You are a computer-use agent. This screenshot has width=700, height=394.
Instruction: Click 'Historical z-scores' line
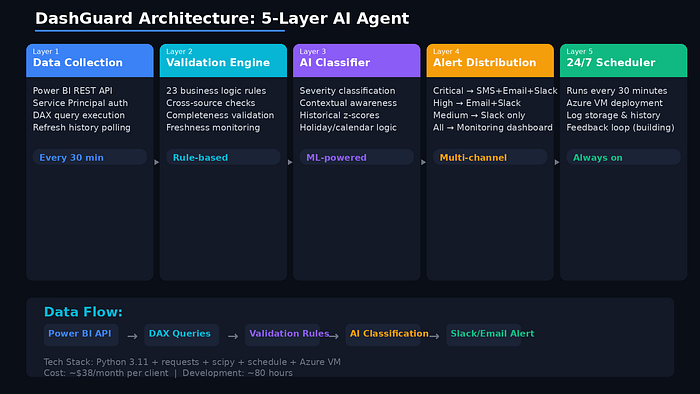click(339, 116)
